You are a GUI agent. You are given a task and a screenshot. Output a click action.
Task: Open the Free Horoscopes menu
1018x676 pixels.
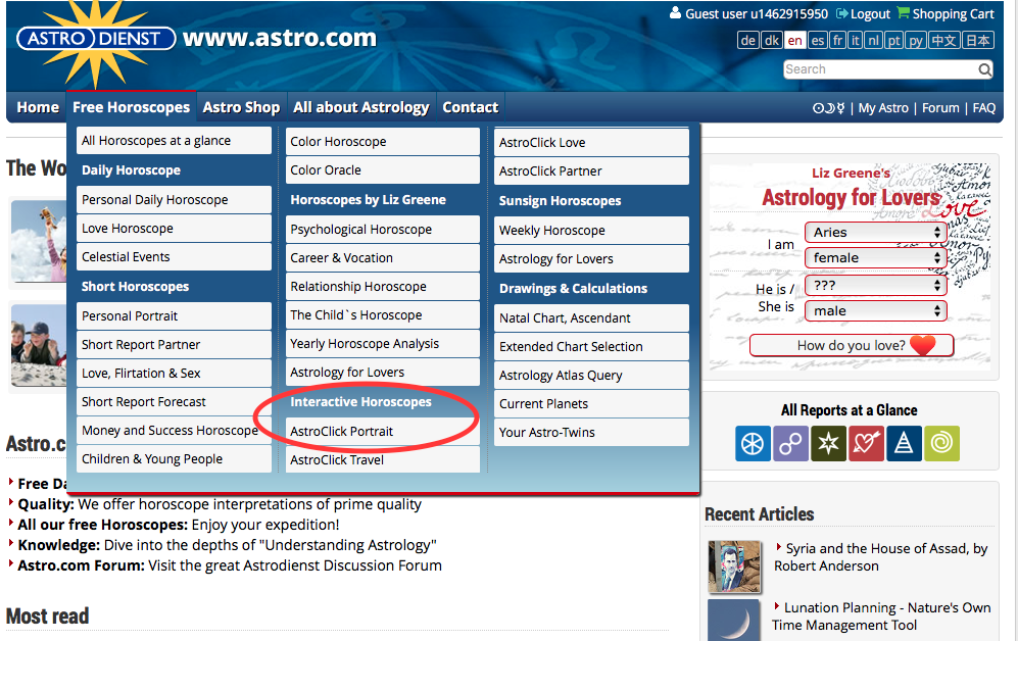click(131, 107)
